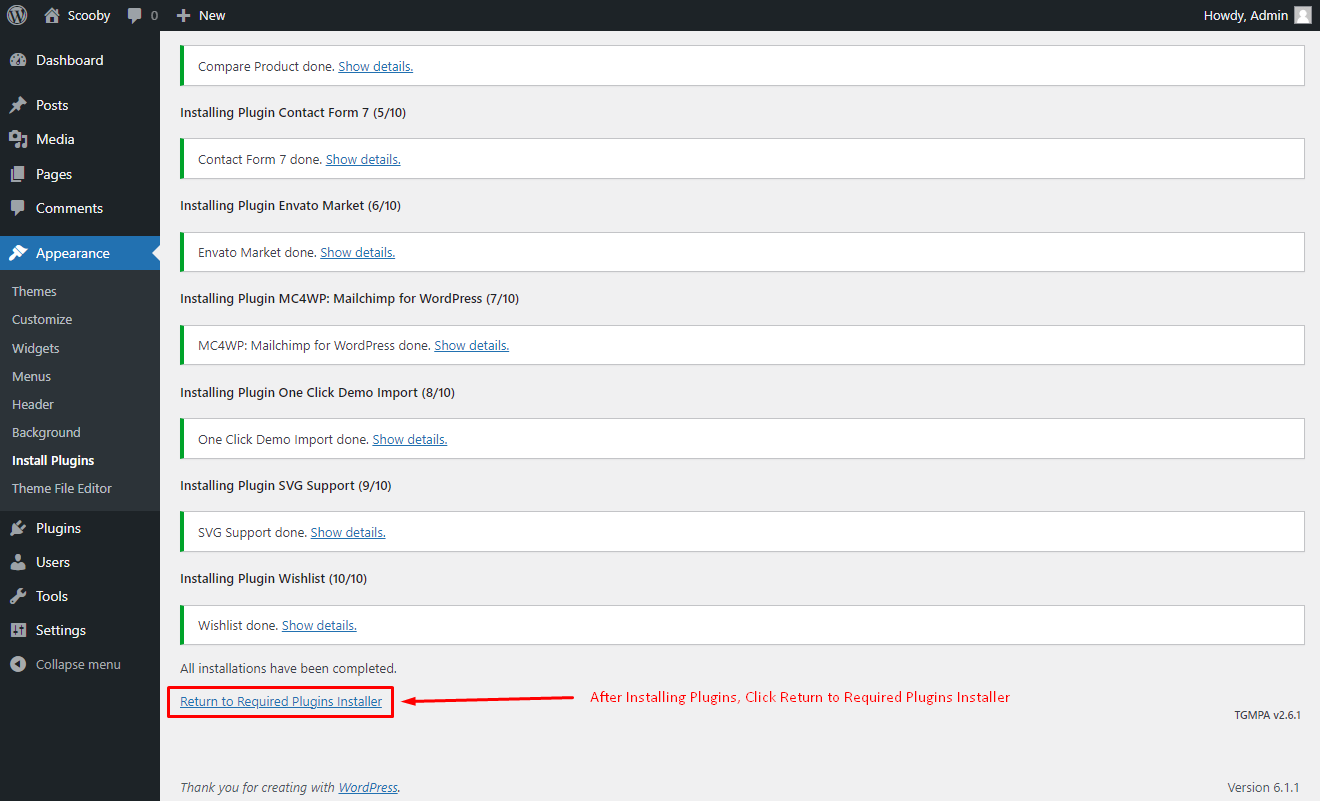
Task: Click the Tools wrench icon
Action: tap(18, 596)
